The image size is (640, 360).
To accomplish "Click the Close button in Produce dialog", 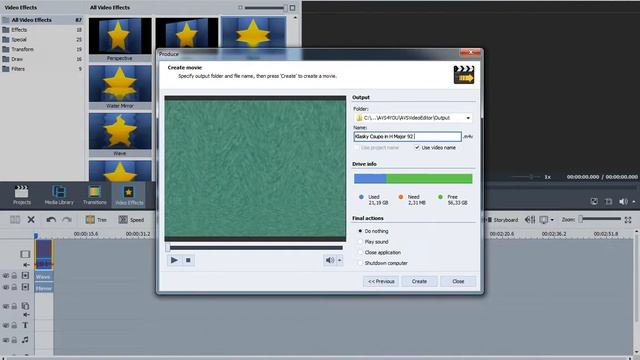I will [x=458, y=281].
